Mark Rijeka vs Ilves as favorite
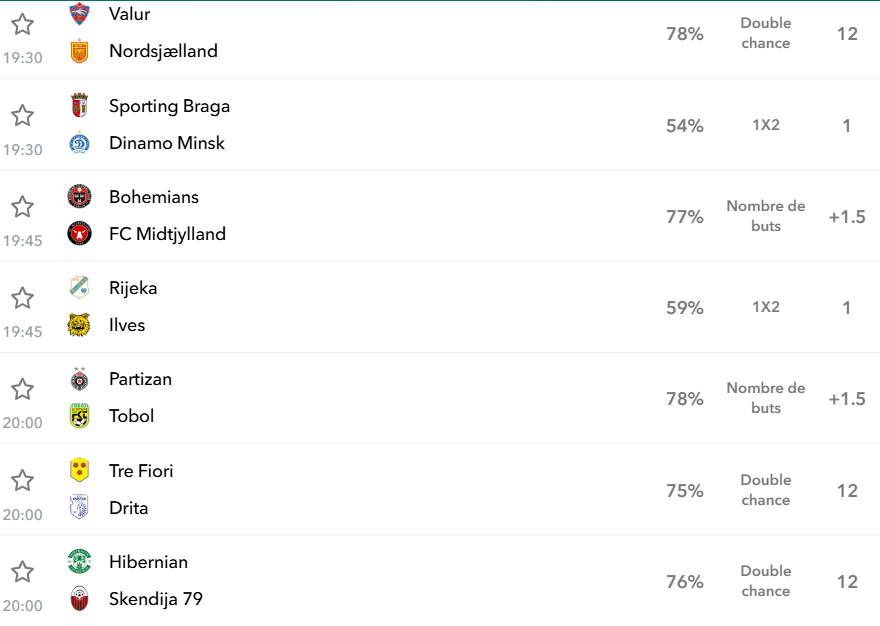880x626 pixels. click(x=22, y=298)
